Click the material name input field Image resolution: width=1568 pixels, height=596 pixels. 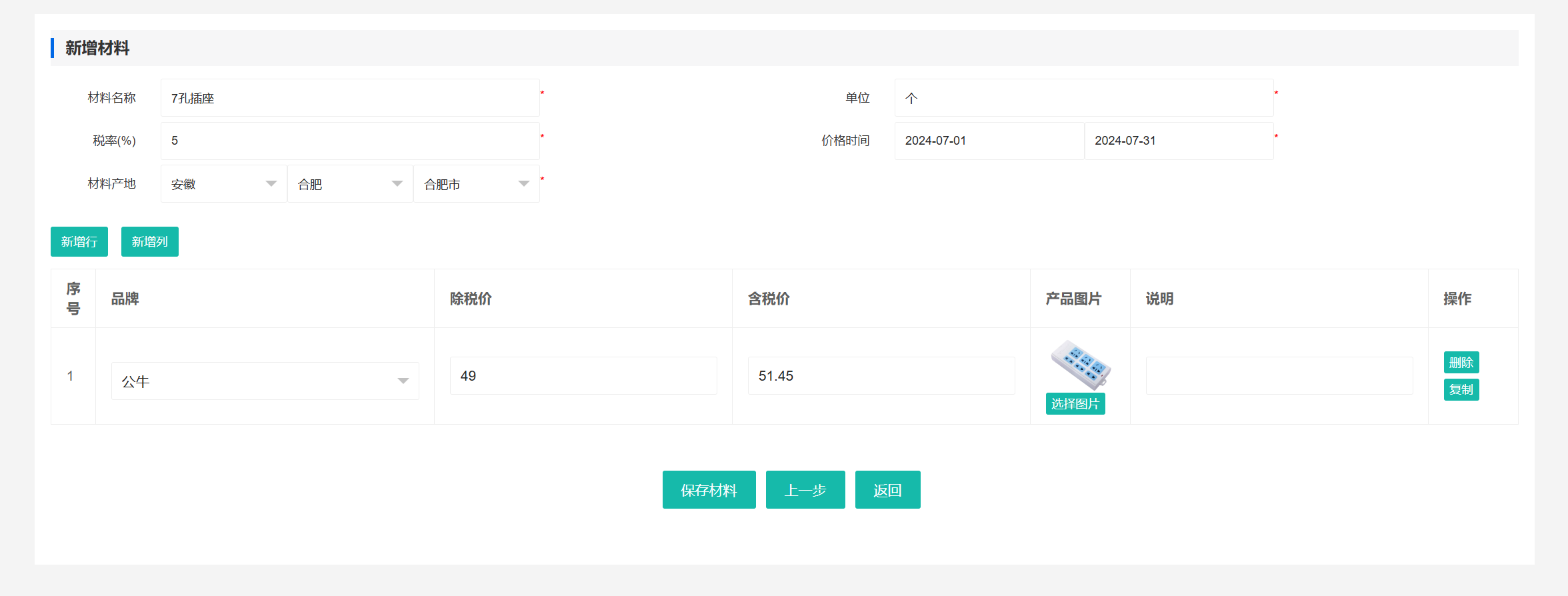pos(349,98)
